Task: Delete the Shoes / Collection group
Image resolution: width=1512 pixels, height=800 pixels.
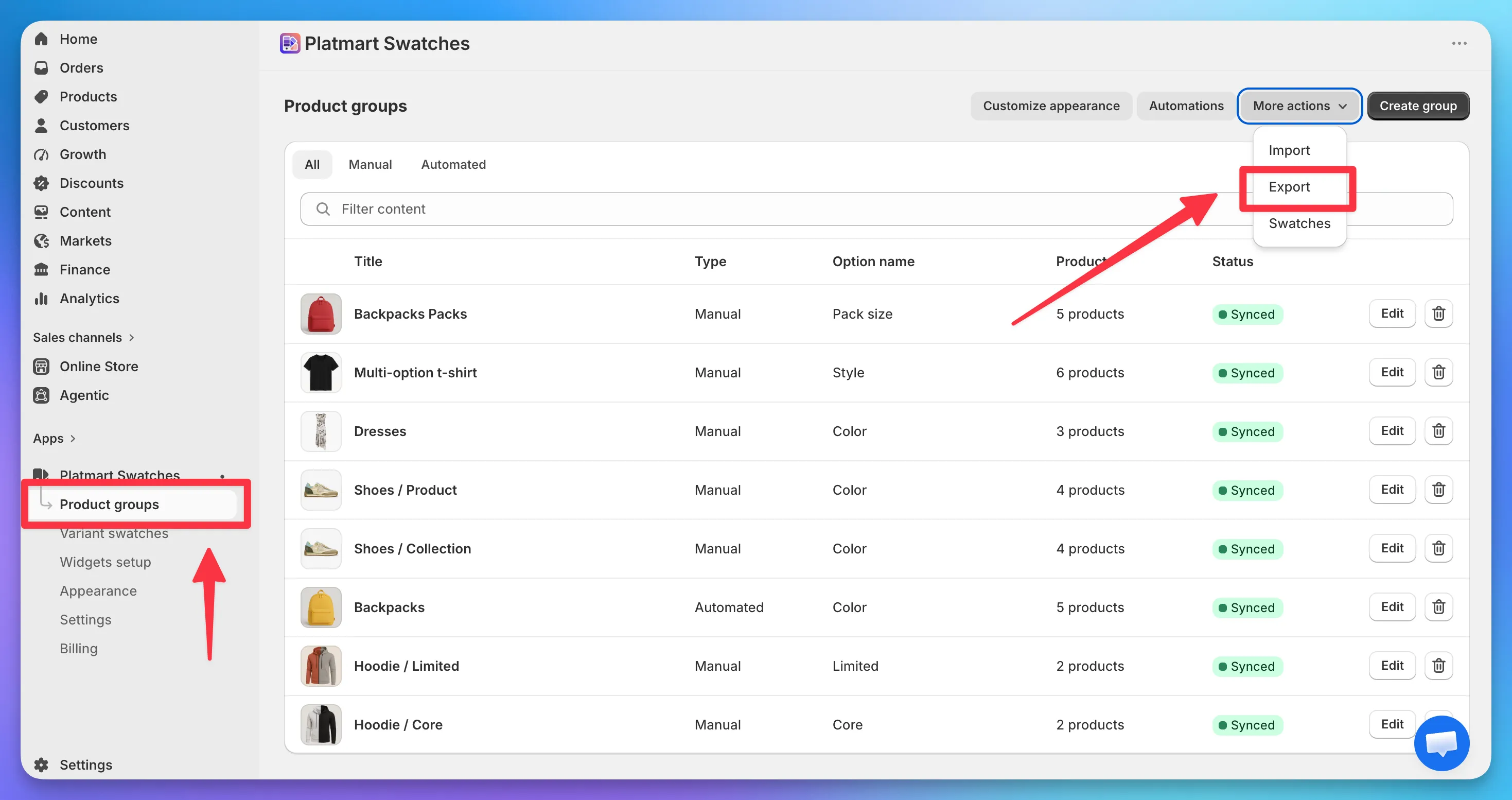Action: point(1438,548)
